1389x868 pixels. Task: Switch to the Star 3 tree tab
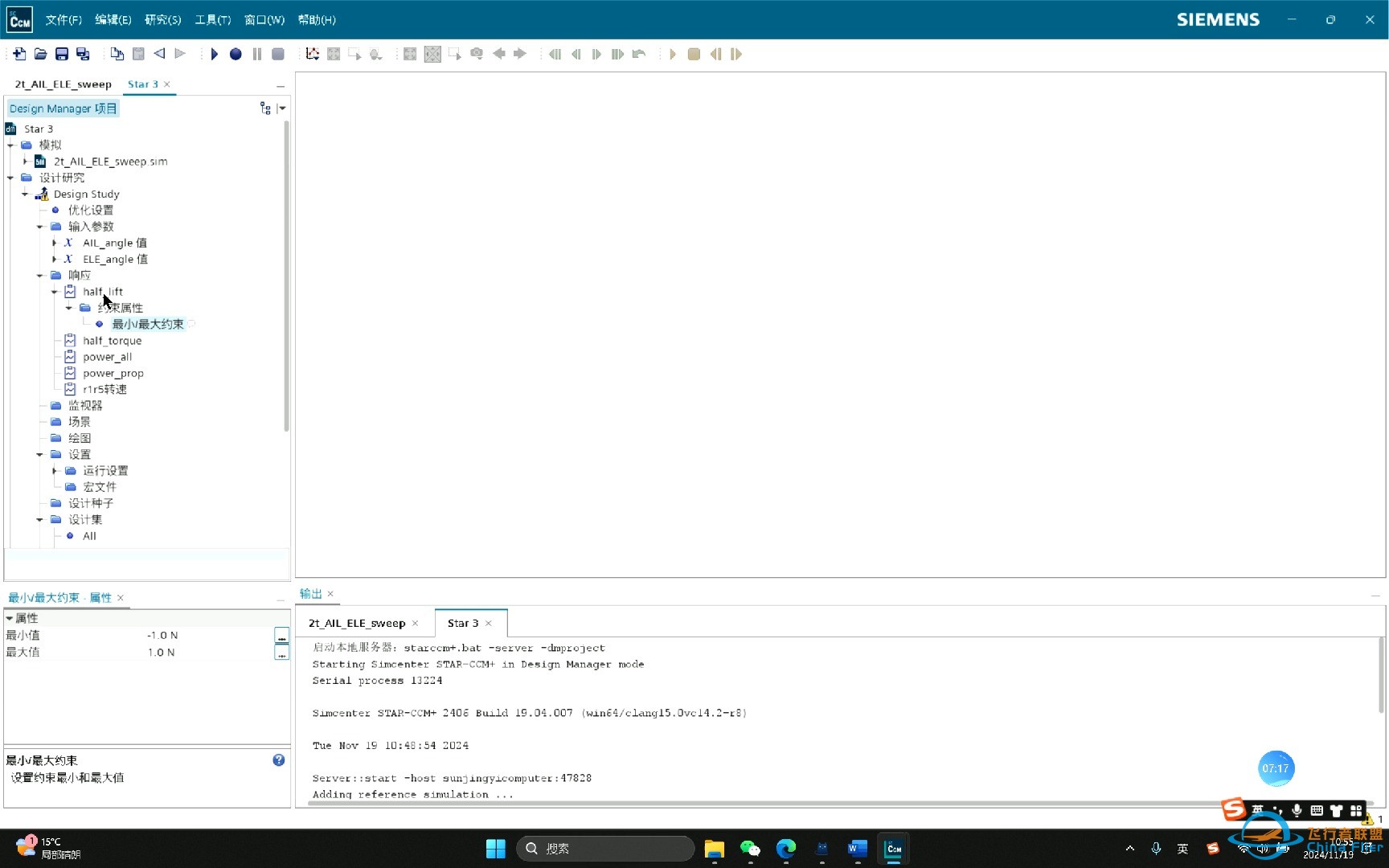click(142, 84)
